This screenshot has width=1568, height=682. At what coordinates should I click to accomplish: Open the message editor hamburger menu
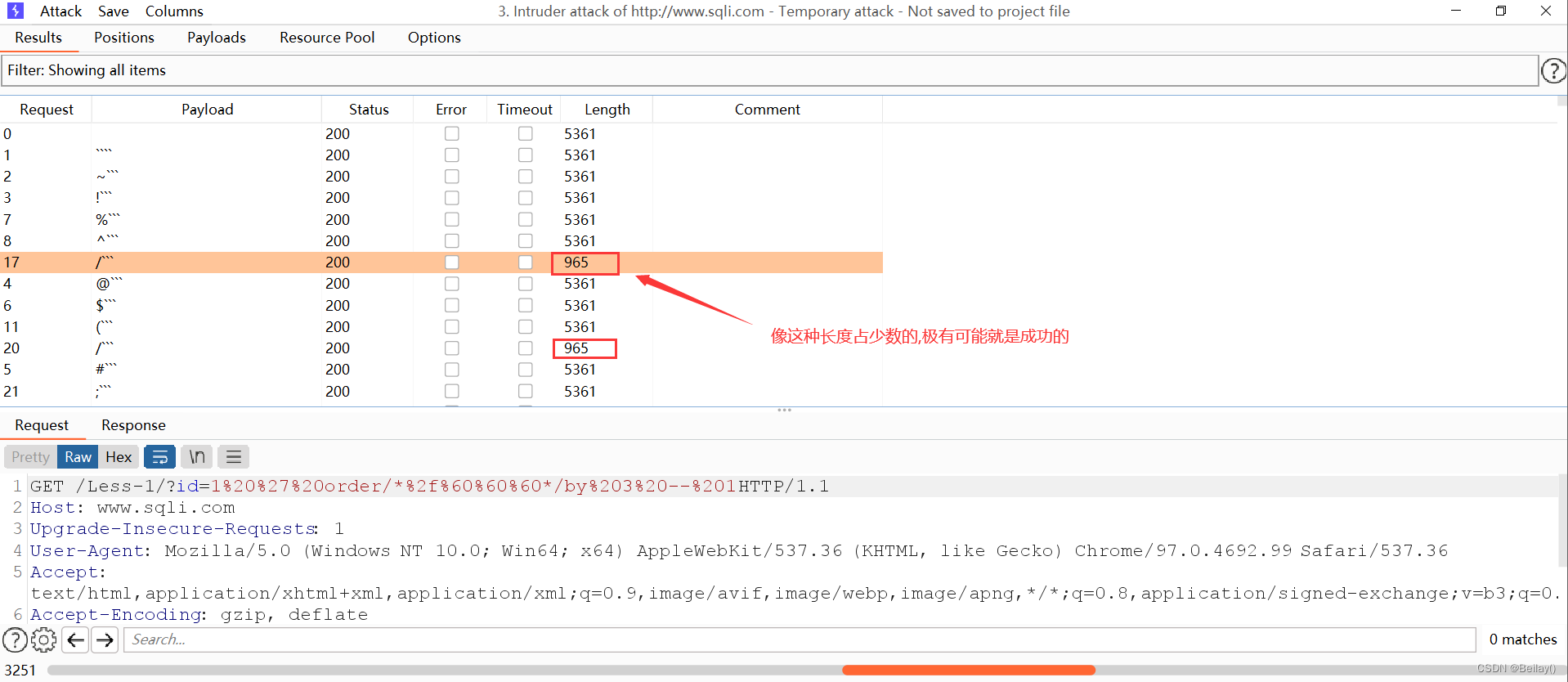click(x=234, y=457)
